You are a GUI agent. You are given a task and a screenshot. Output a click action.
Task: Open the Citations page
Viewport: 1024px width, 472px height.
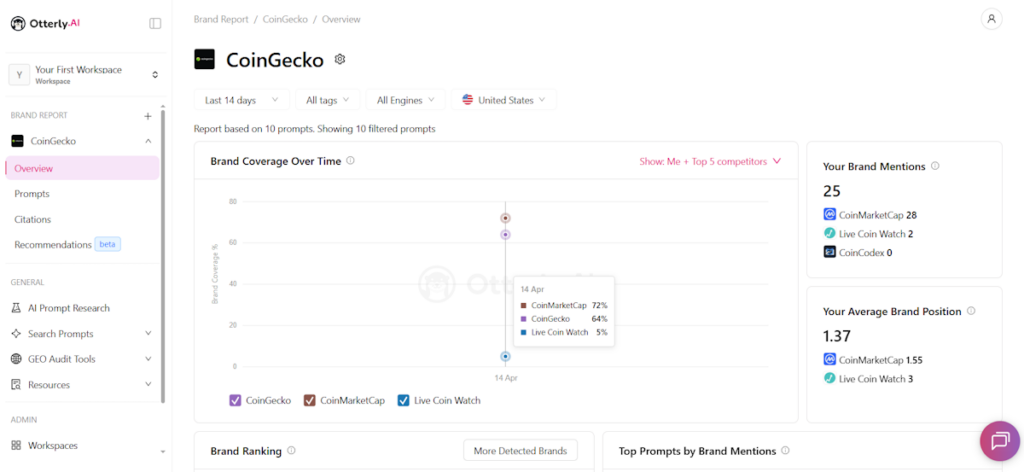point(33,219)
